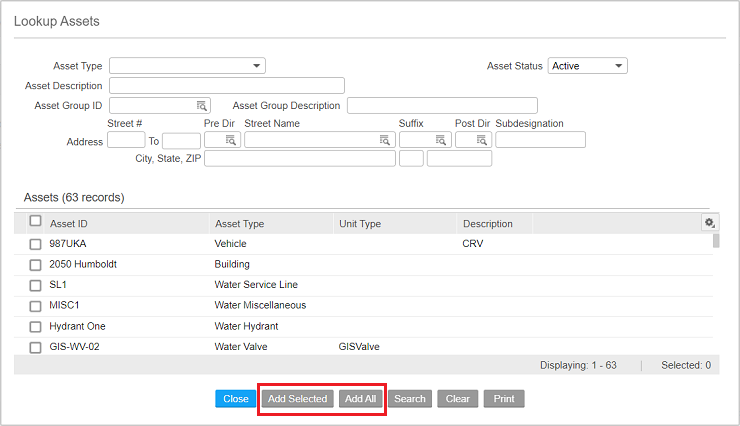Open the Street Name lookup icon
The image size is (740, 426).
(386, 141)
